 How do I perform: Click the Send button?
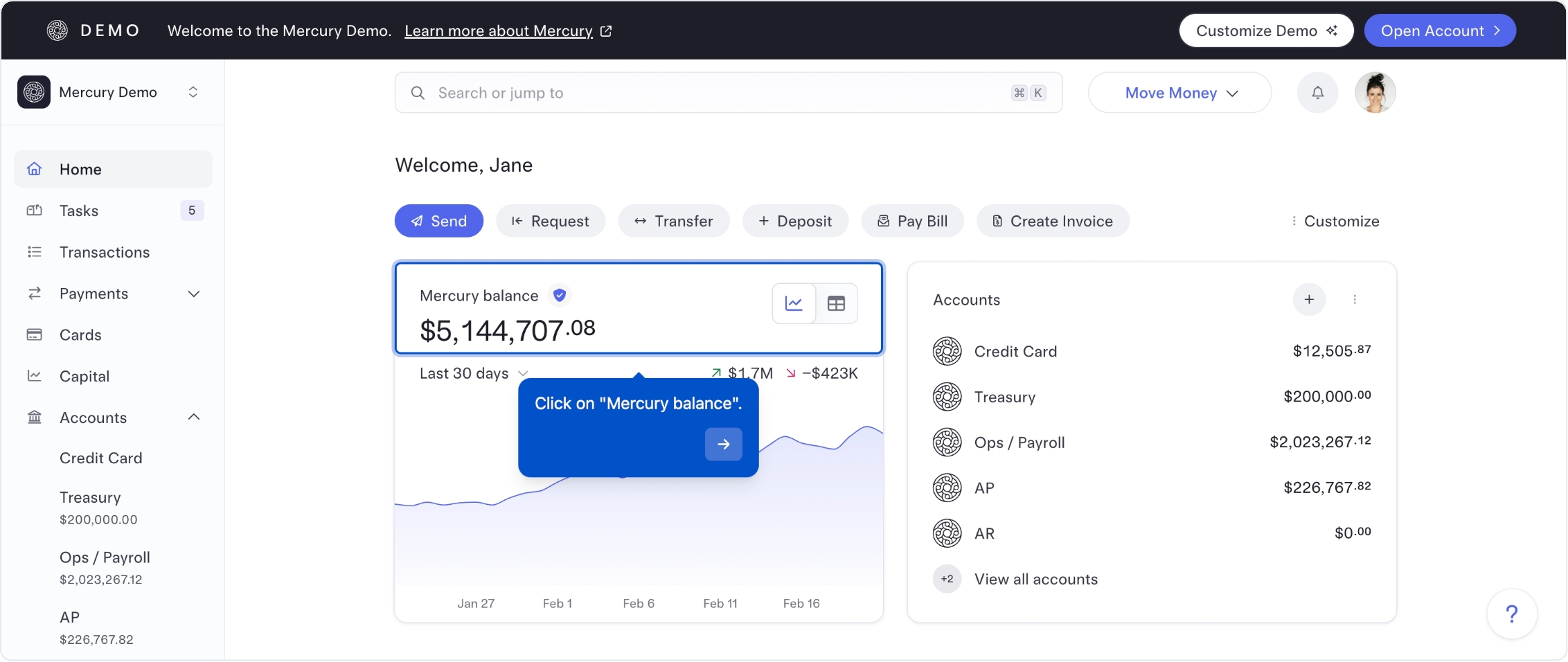pos(439,222)
